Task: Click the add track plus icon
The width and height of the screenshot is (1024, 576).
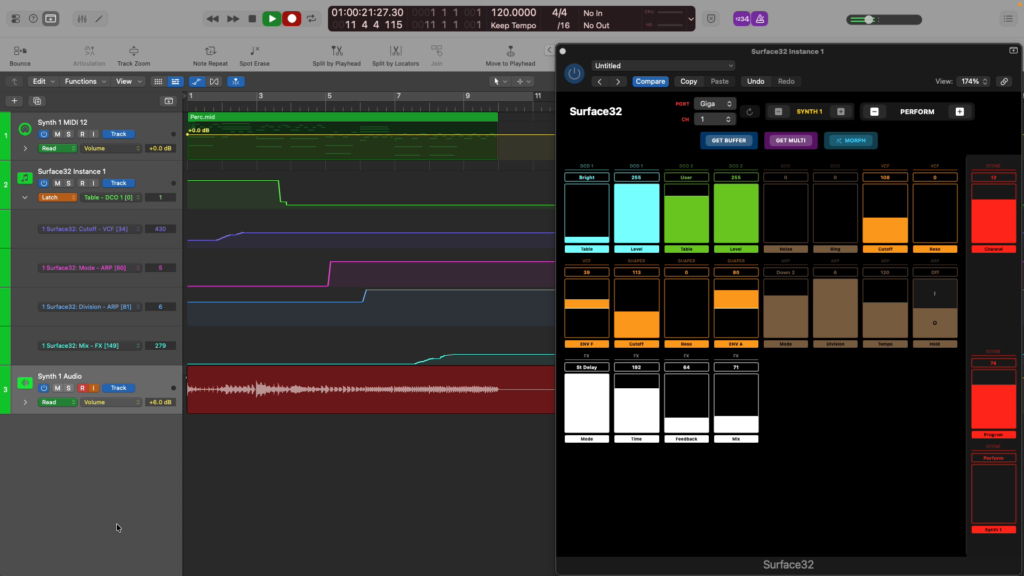Action: [x=14, y=101]
